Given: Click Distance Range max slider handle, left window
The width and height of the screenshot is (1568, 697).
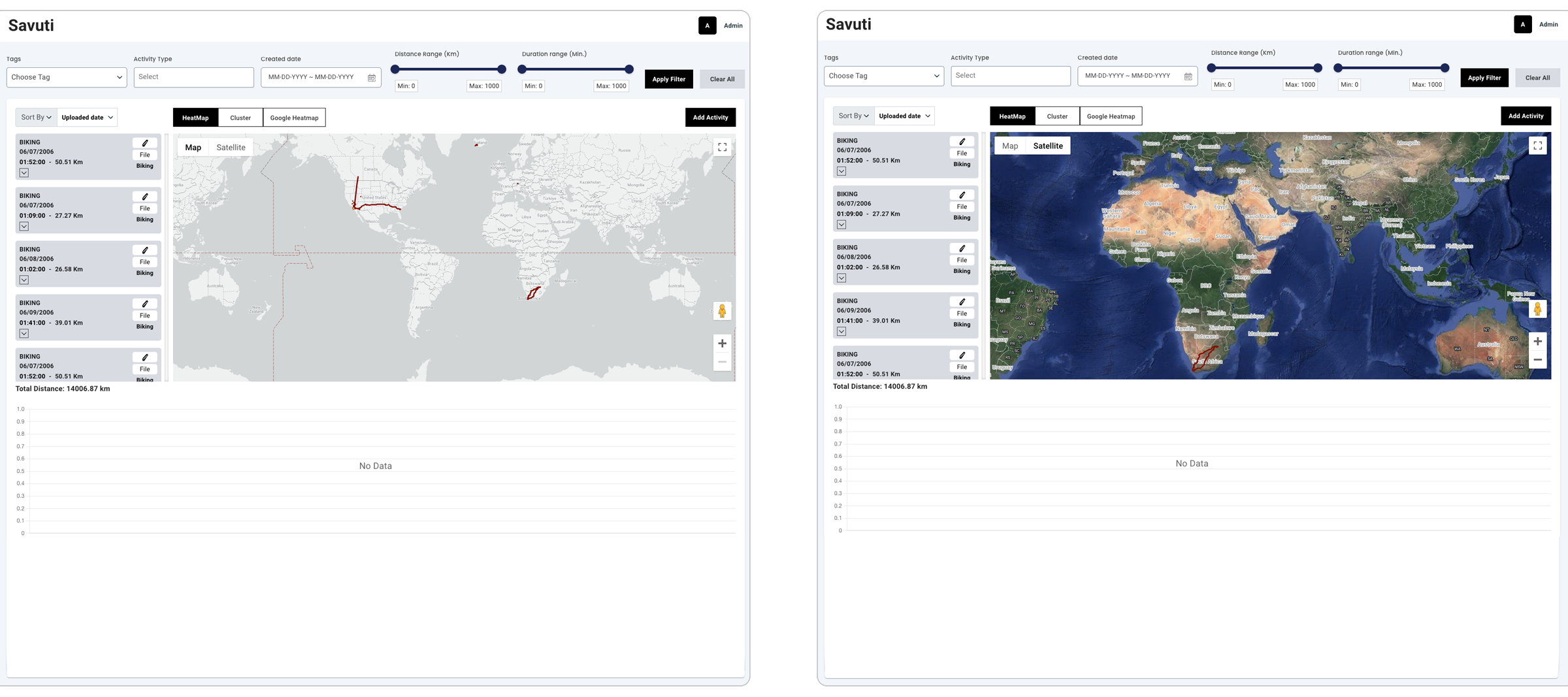Looking at the screenshot, I should pos(501,69).
